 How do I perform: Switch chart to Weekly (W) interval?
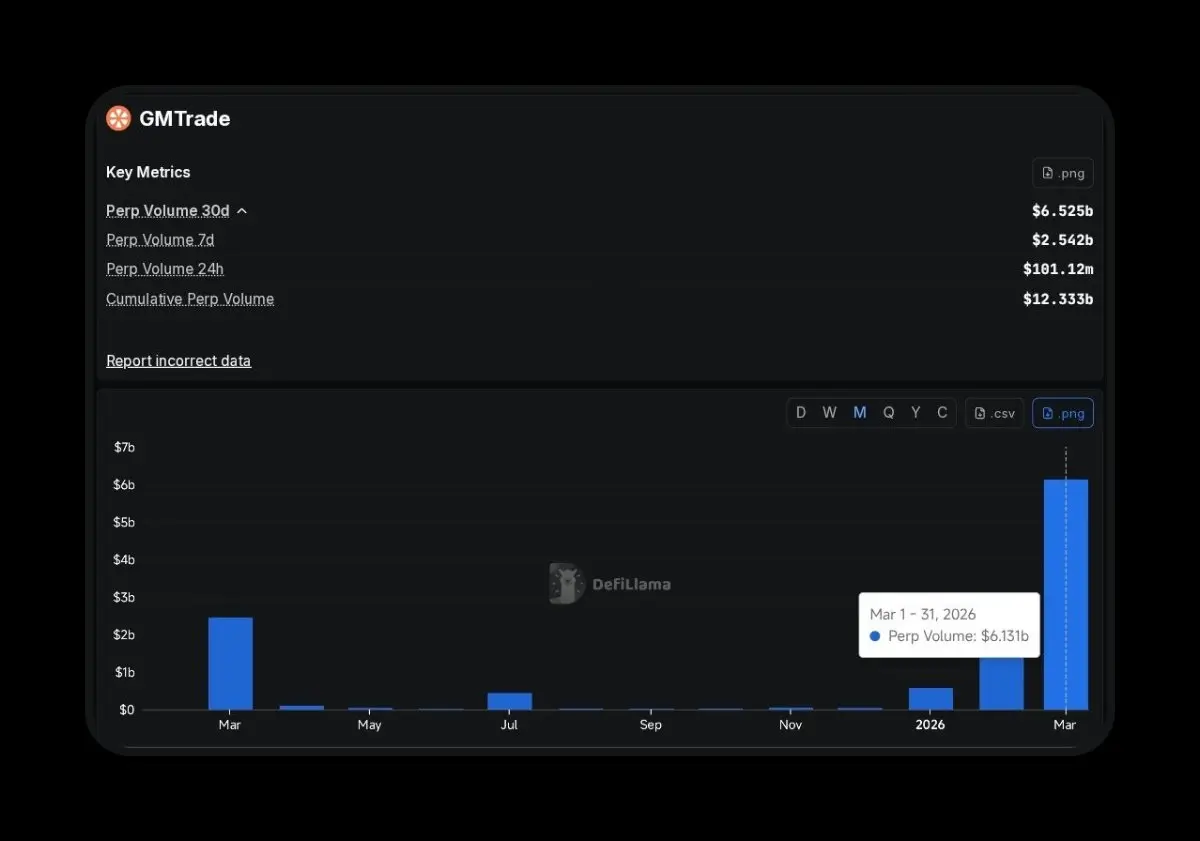coord(829,413)
